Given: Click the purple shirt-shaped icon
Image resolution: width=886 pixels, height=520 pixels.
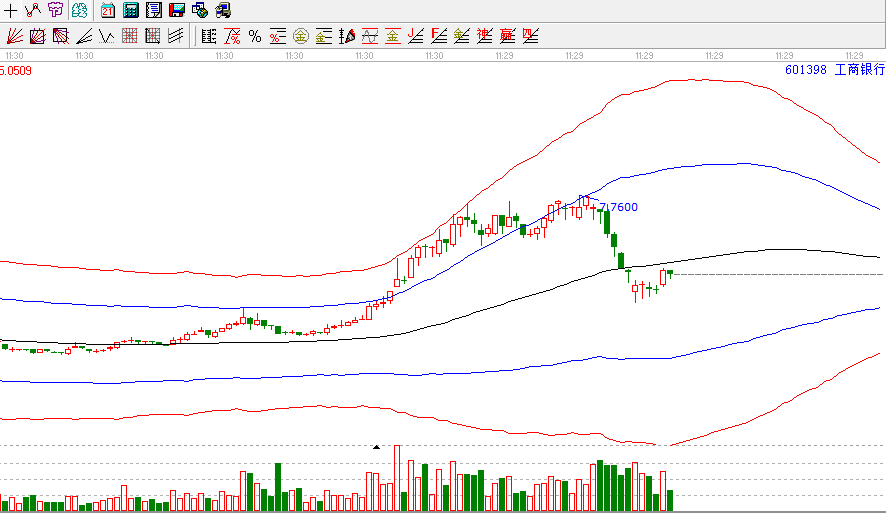Looking at the screenshot, I should (55, 10).
